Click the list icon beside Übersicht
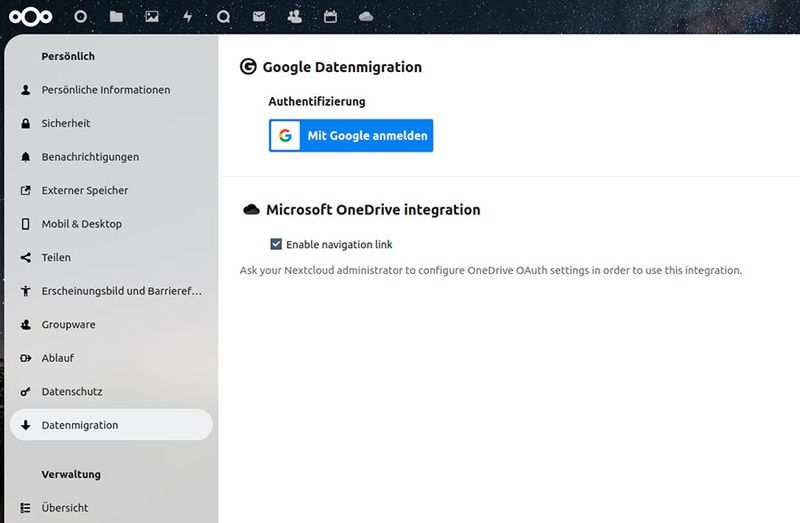 pyautogui.click(x=26, y=508)
